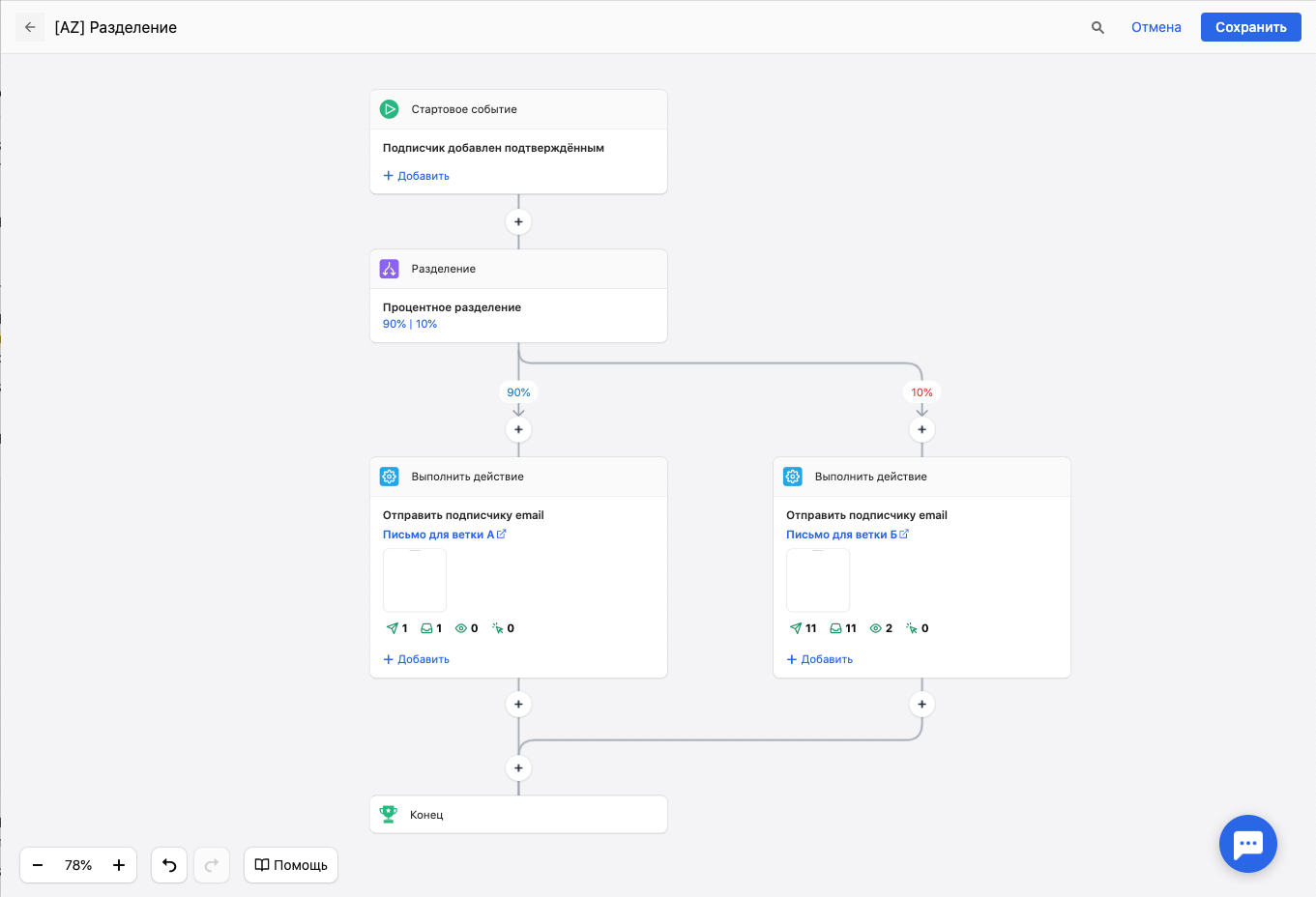Click the green start event play icon
The height and width of the screenshot is (897, 1316).
click(x=390, y=109)
